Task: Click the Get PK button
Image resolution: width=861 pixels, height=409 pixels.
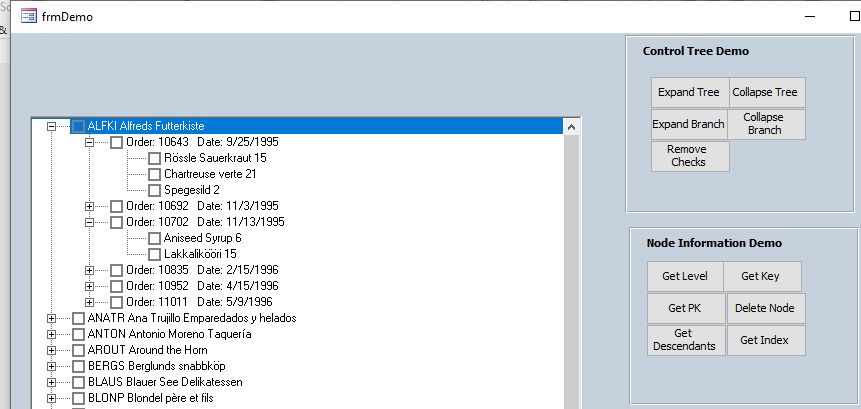Action: pyautogui.click(x=686, y=308)
